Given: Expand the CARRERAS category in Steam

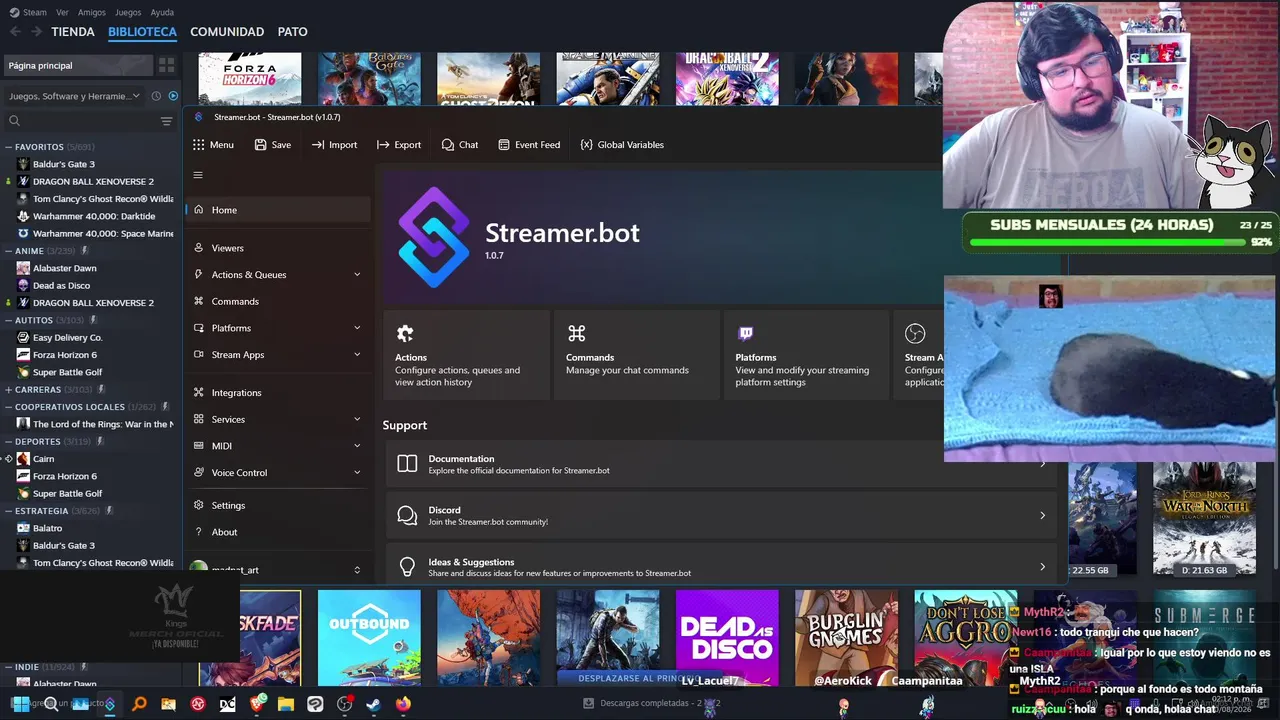Looking at the screenshot, I should click(x=9, y=390).
